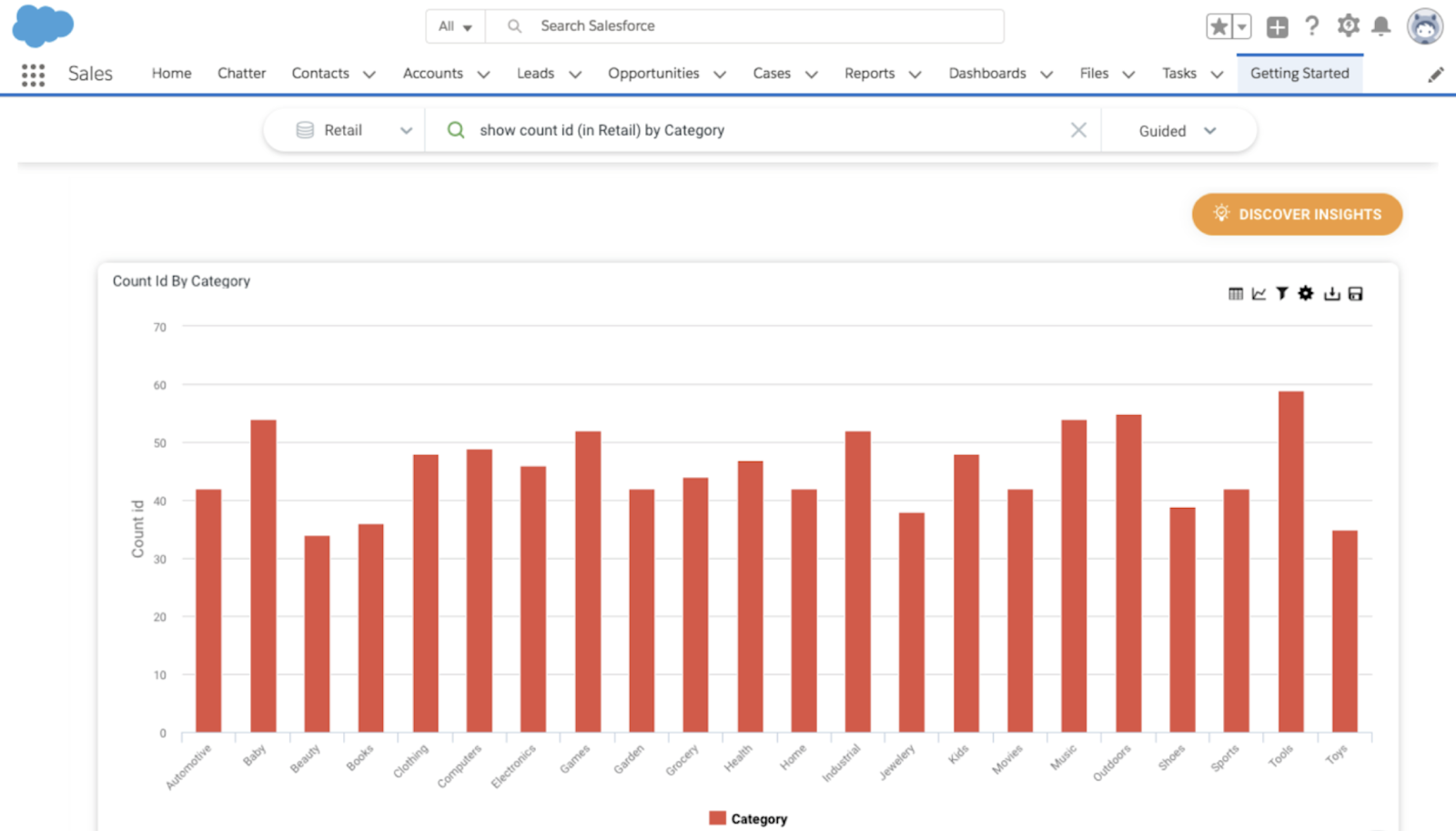Open the Guided mode dropdown
1456x831 pixels.
[x=1178, y=131]
